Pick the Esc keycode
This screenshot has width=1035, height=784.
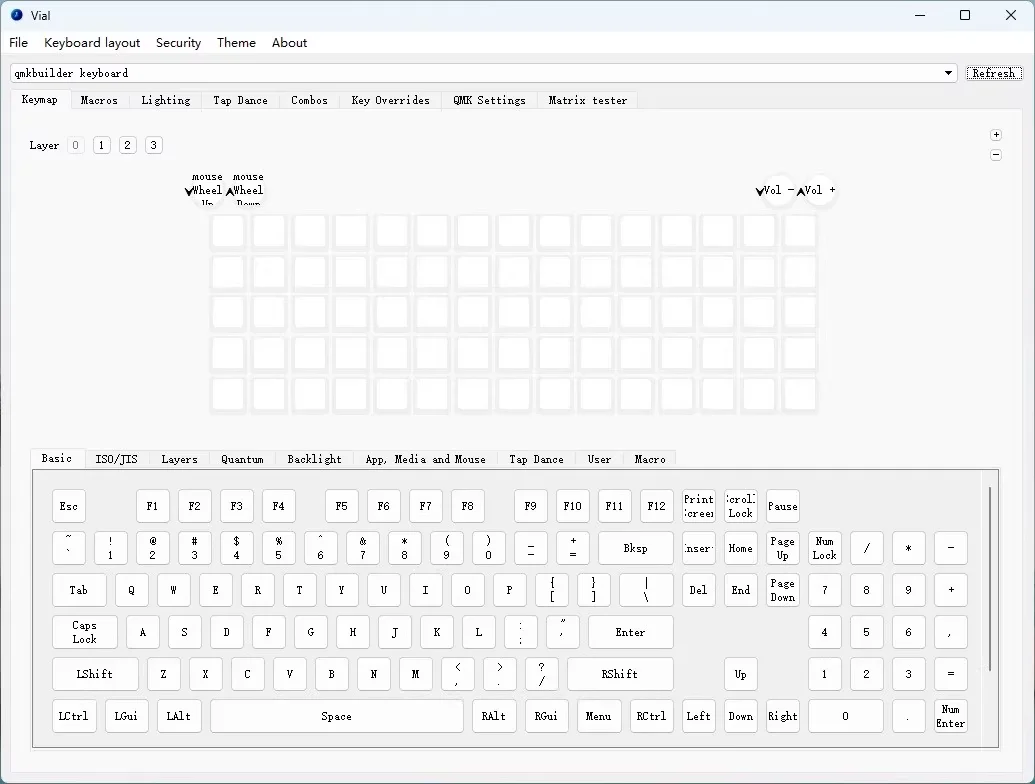point(69,506)
